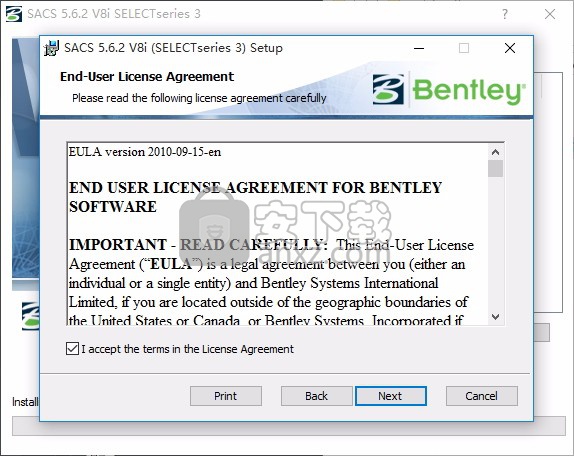Click Next to continue setup
The image size is (574, 456).
(391, 396)
